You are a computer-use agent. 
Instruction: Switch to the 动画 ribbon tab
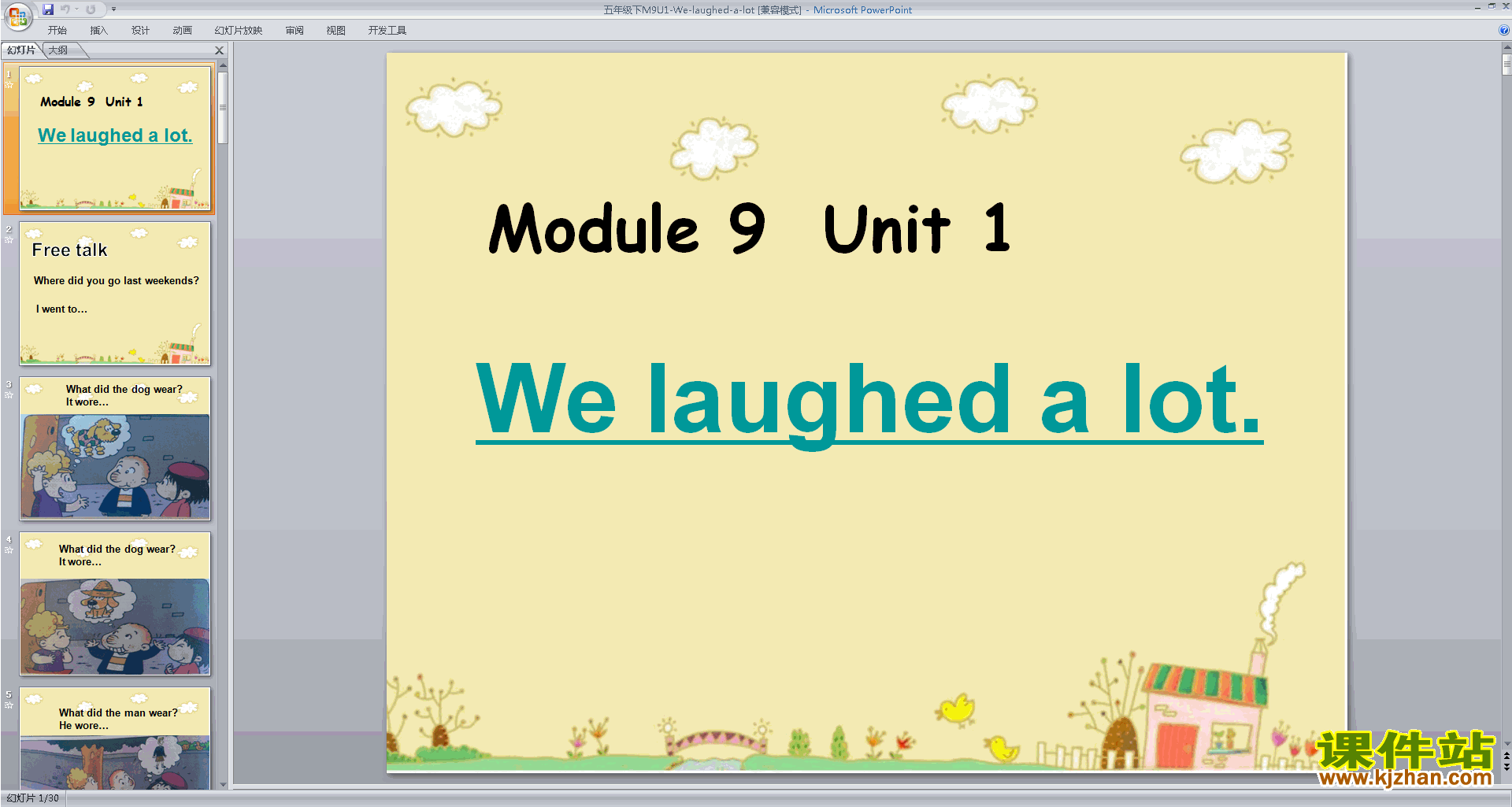tap(182, 31)
